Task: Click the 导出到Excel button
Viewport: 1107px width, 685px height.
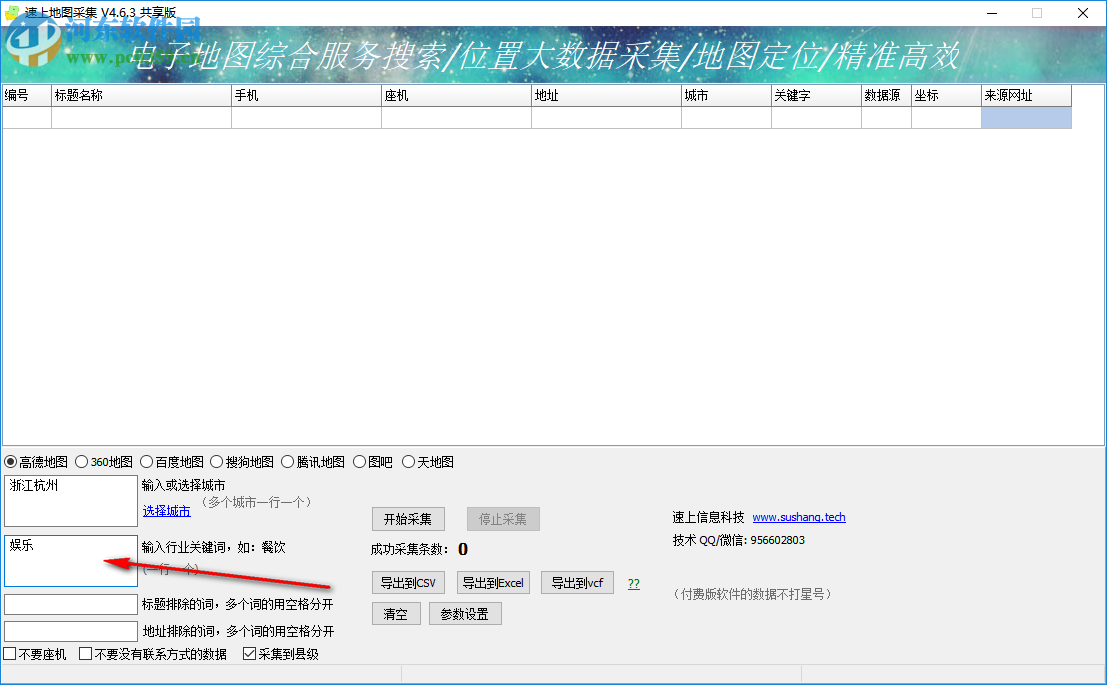Action: point(493,582)
